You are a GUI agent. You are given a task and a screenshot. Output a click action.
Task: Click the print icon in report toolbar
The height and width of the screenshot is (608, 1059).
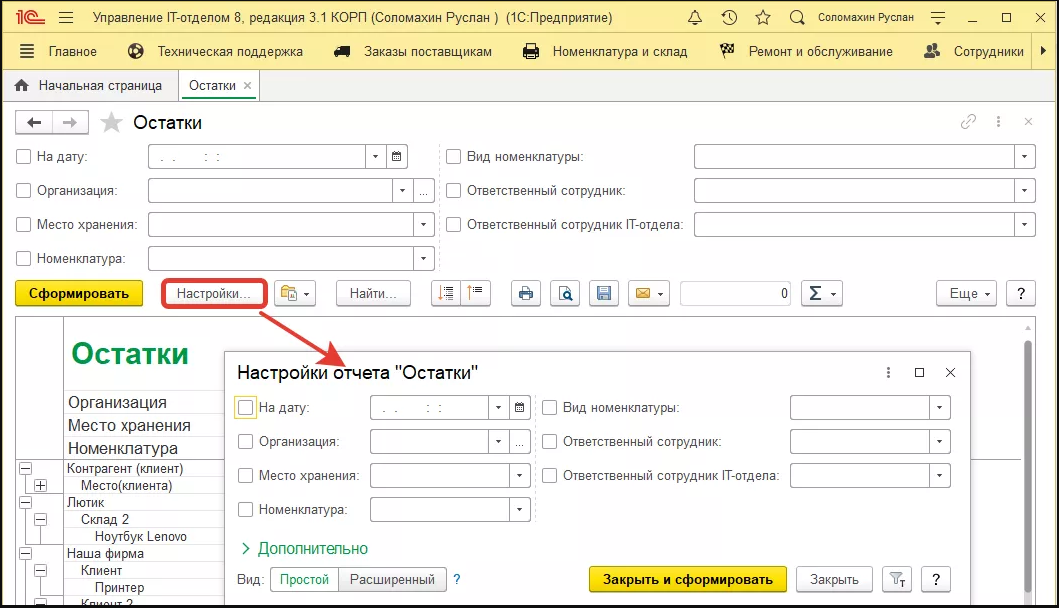(526, 293)
